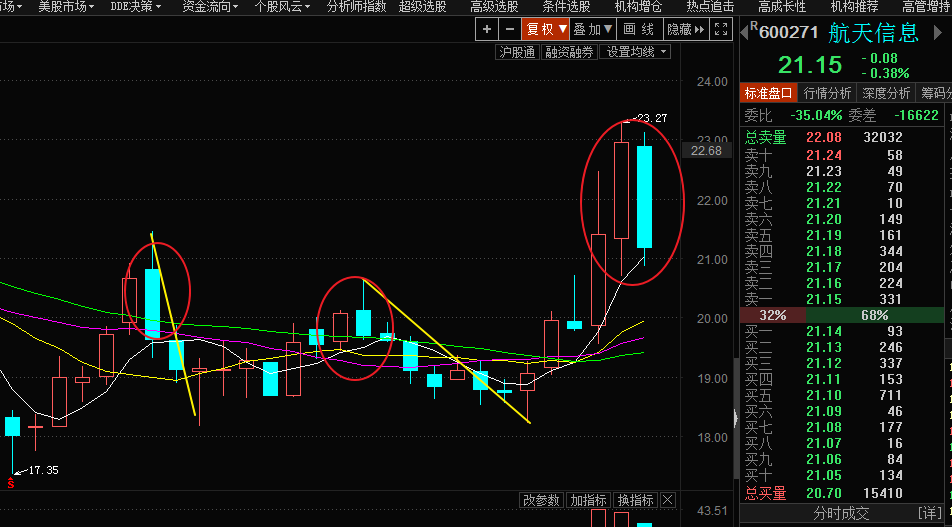Go to next stock with right arrow

[937, 33]
